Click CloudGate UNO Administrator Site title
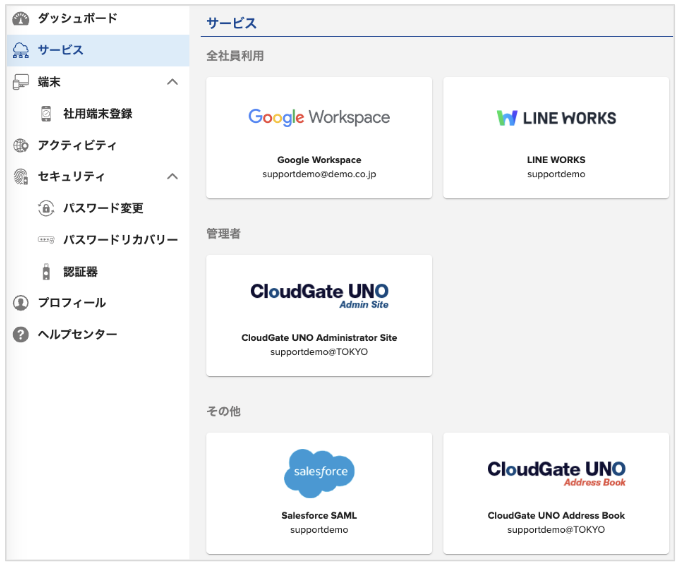The width and height of the screenshot is (682, 566). tap(319, 338)
